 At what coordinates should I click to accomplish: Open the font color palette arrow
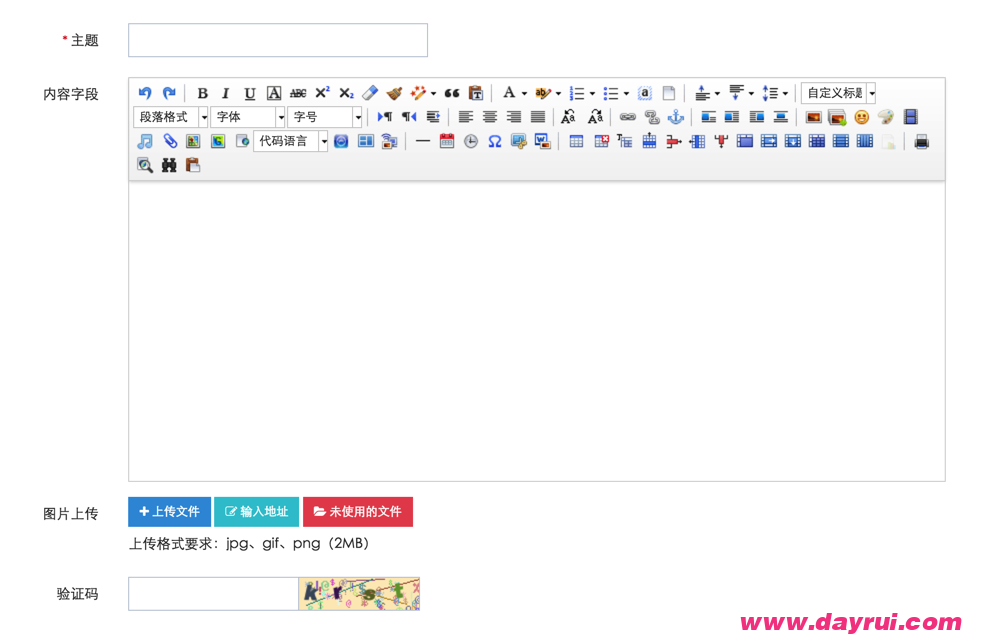(524, 93)
